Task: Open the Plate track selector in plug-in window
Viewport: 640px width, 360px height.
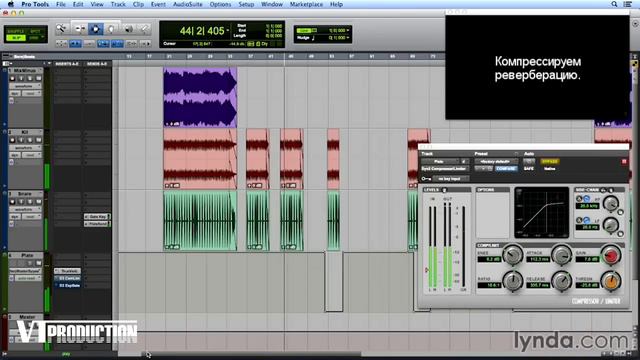Action: click(x=440, y=162)
